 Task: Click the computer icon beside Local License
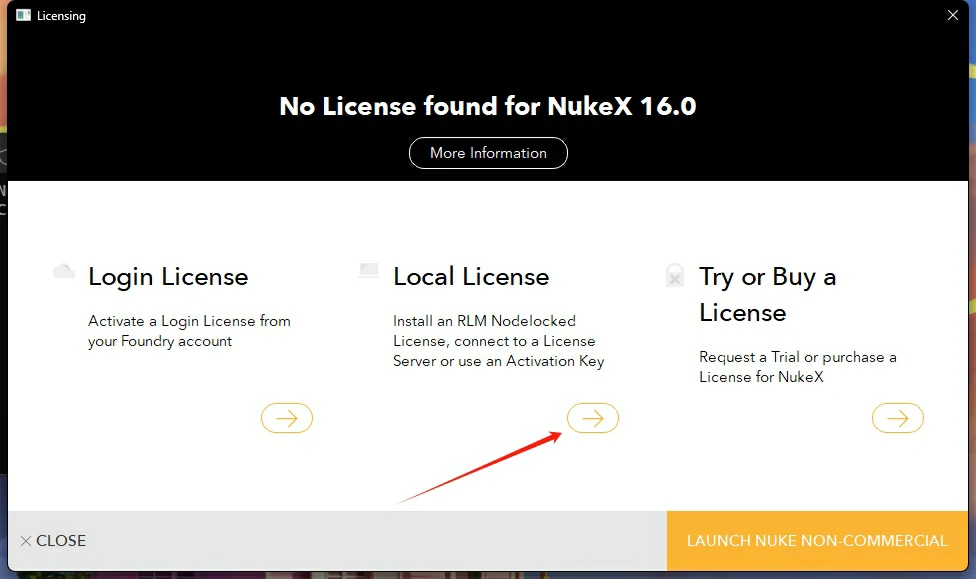point(369,271)
